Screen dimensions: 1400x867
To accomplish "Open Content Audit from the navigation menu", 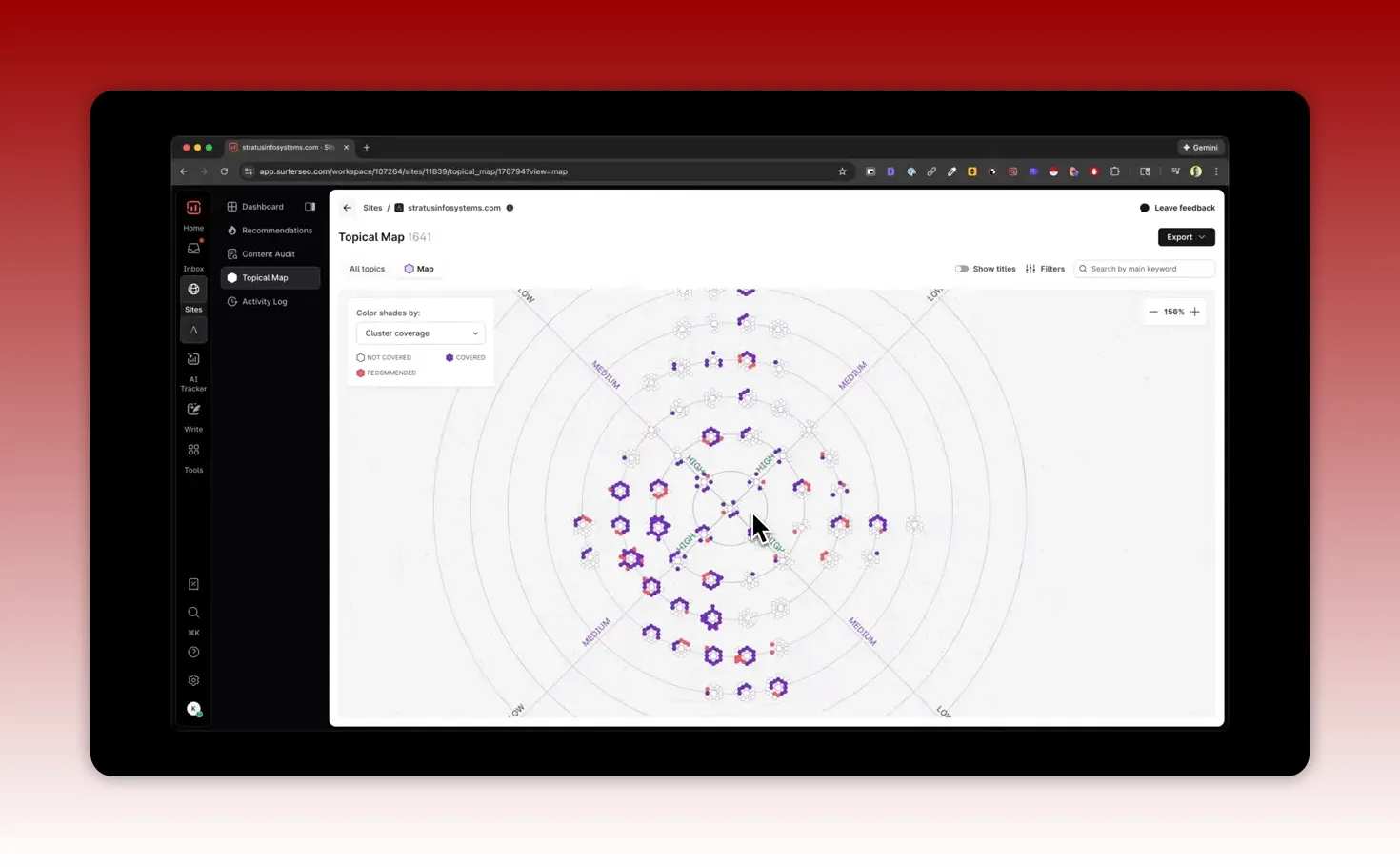I will (x=267, y=253).
